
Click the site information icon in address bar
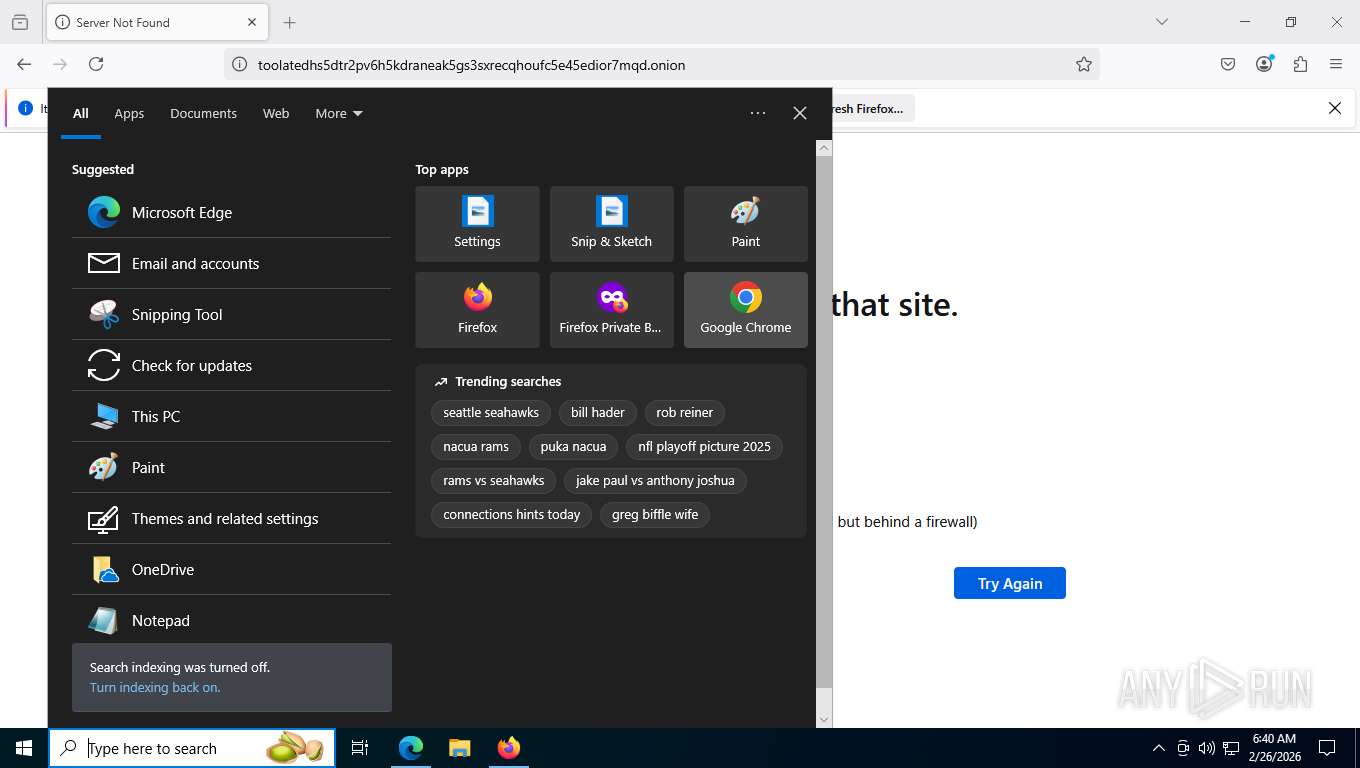239,64
